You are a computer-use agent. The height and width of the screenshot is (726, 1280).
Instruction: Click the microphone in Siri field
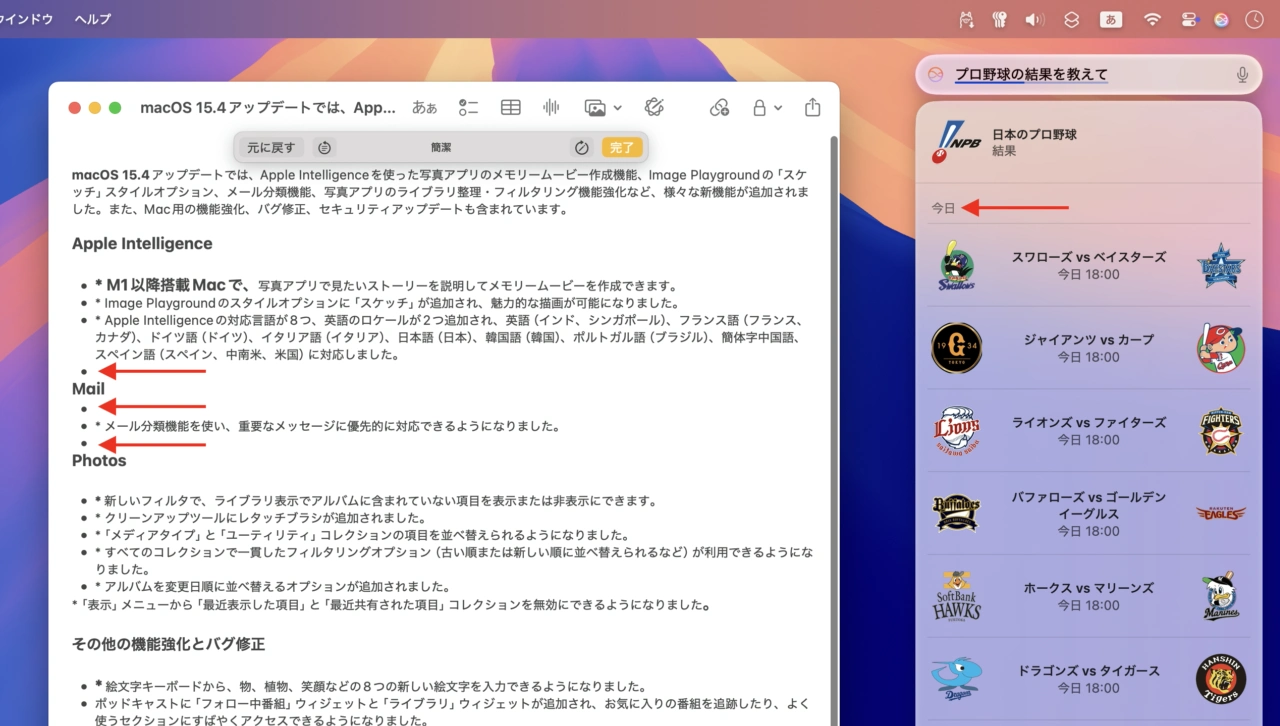[1242, 75]
